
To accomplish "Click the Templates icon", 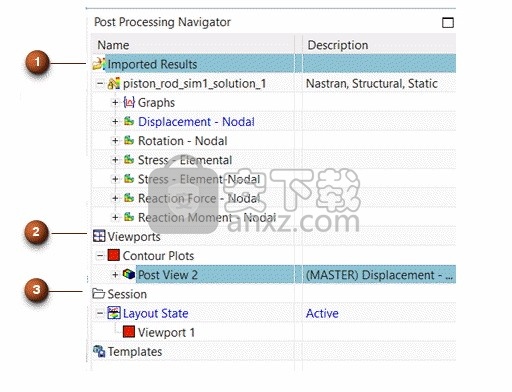I will 99,351.
